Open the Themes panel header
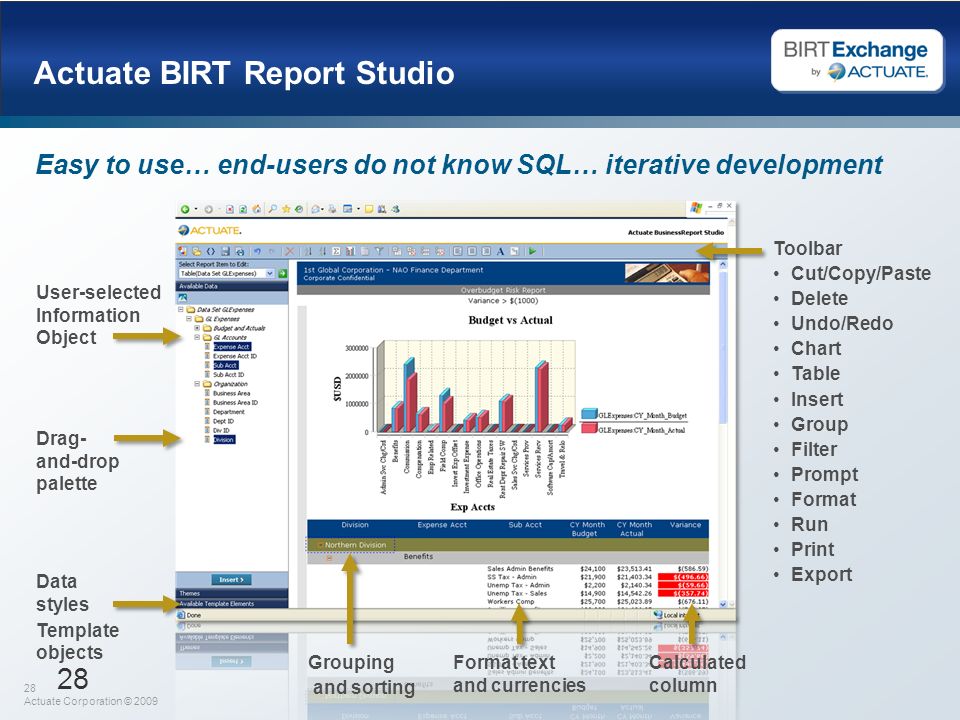 [231, 593]
